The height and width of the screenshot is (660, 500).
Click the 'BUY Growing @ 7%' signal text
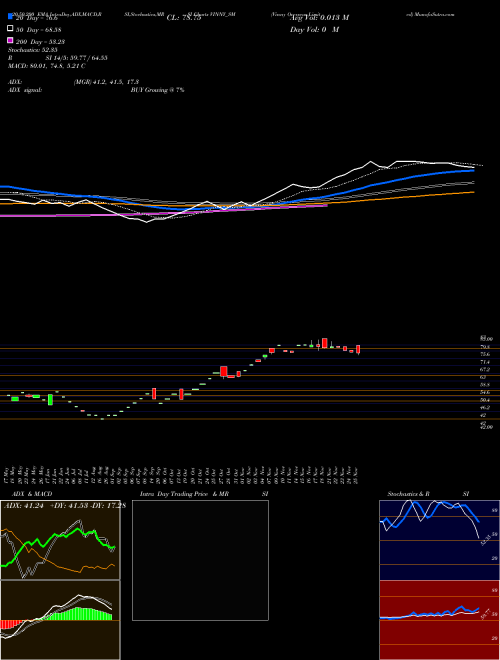pos(157,90)
